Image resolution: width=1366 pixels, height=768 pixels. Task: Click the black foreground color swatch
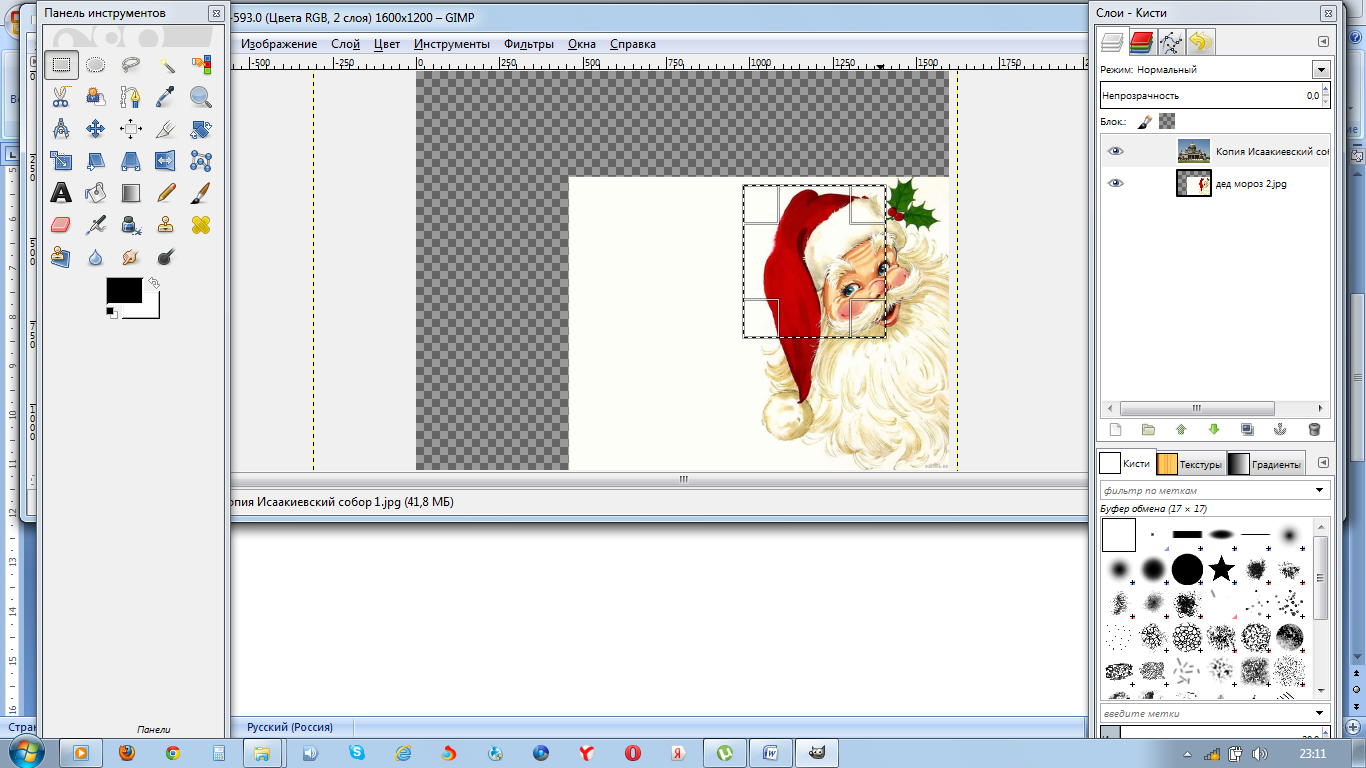coord(123,291)
